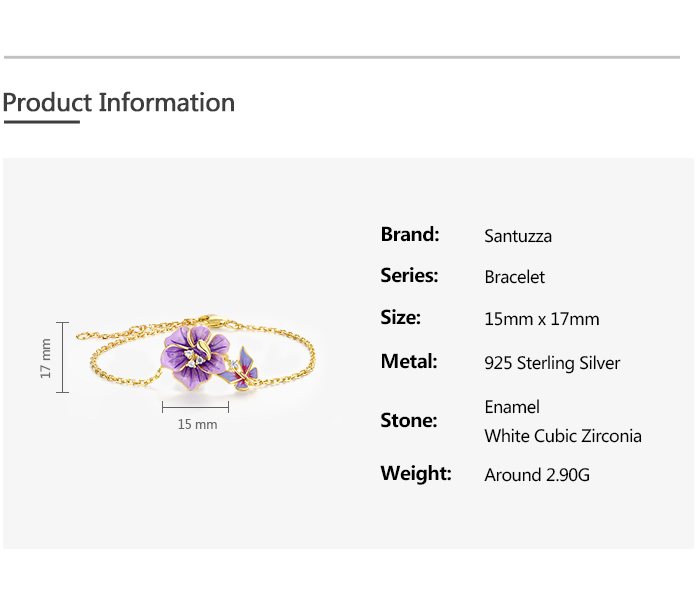Select the 15mm x 17mm size value
The height and width of the screenshot is (610, 700).
(542, 319)
